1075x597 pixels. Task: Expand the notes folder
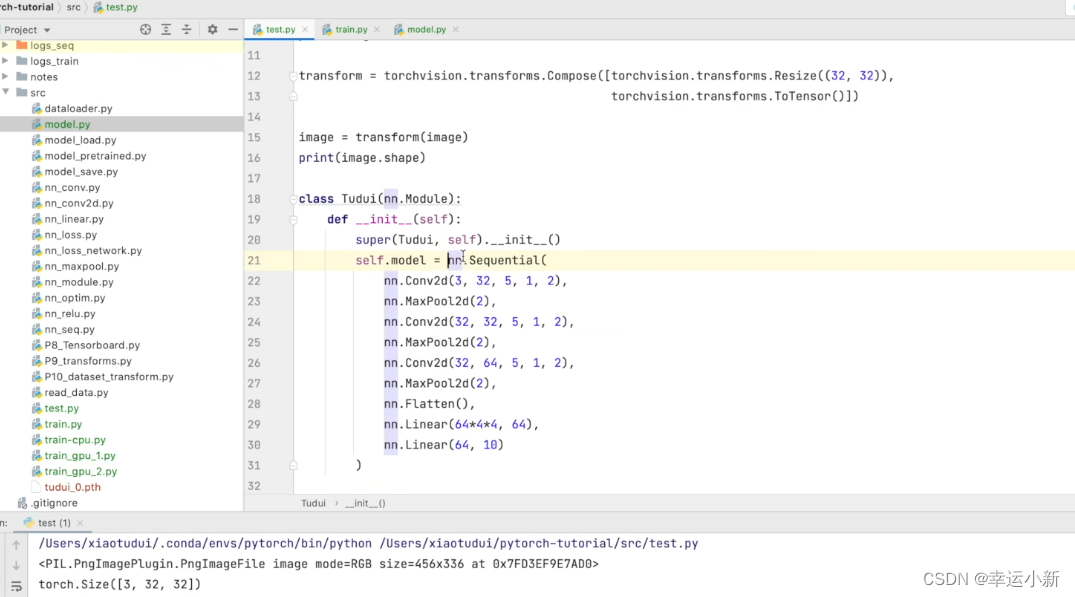pyautogui.click(x=6, y=77)
